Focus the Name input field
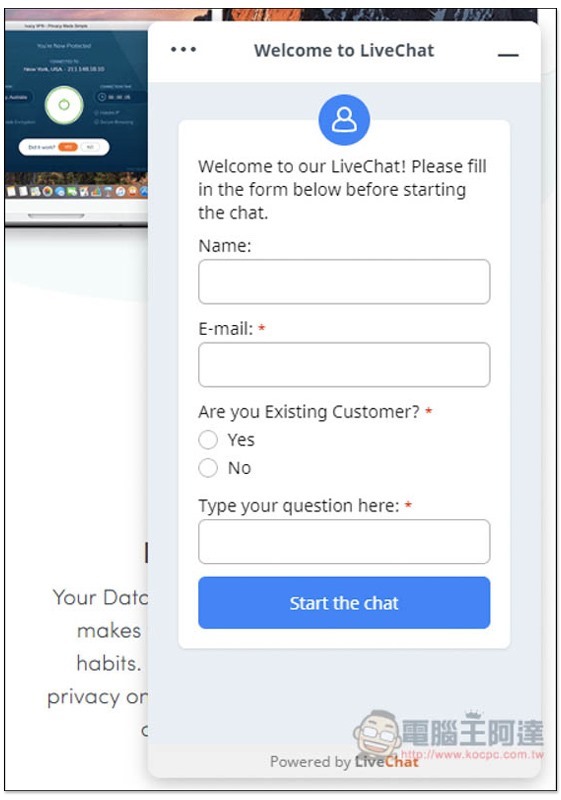The width and height of the screenshot is (561, 800). tap(344, 282)
